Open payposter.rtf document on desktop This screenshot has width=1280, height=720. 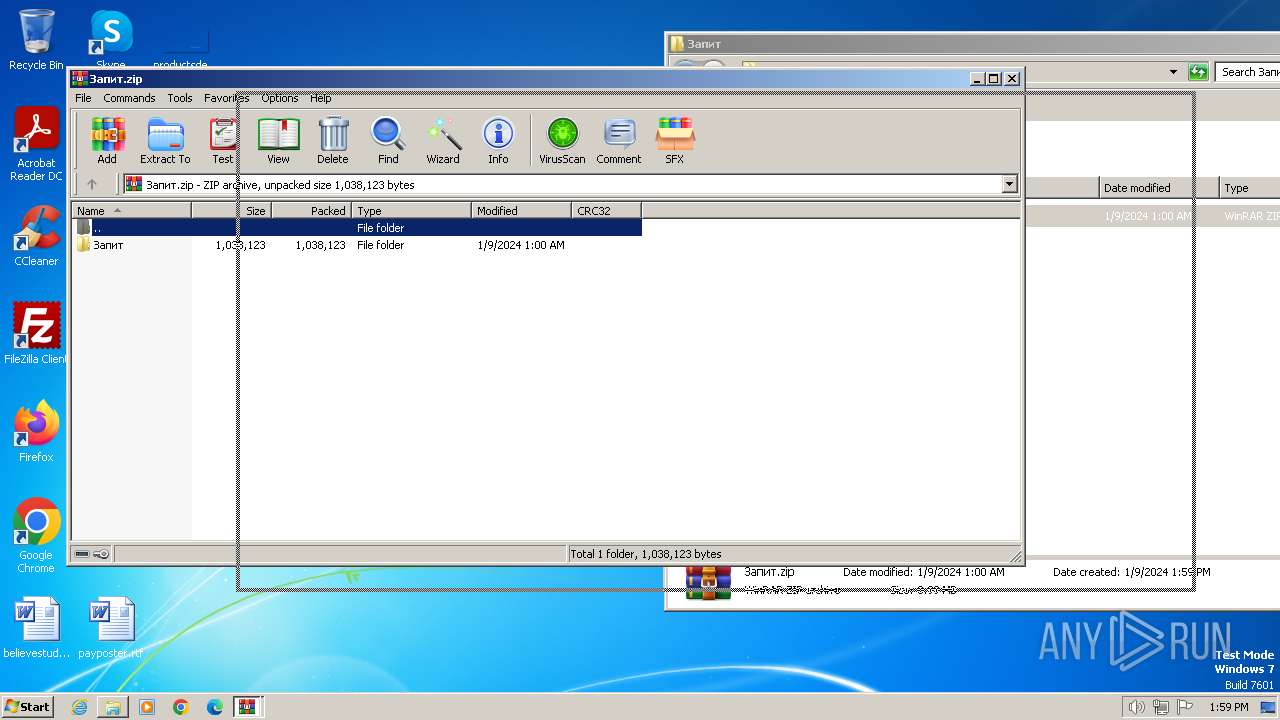coord(110,628)
